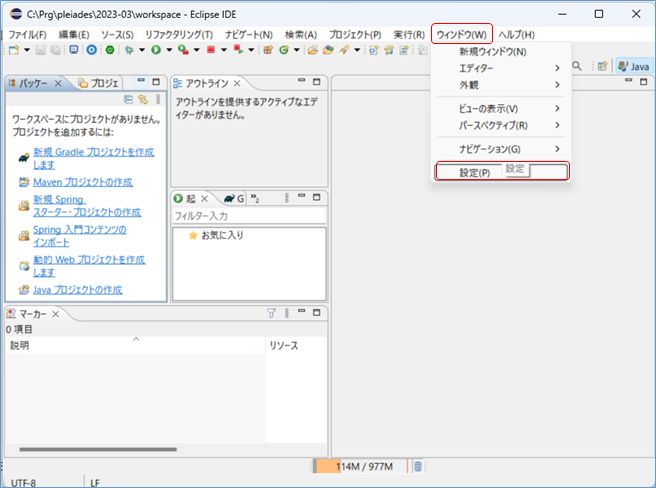The width and height of the screenshot is (656, 488).
Task: Close the Outline tab
Action: tap(237, 83)
